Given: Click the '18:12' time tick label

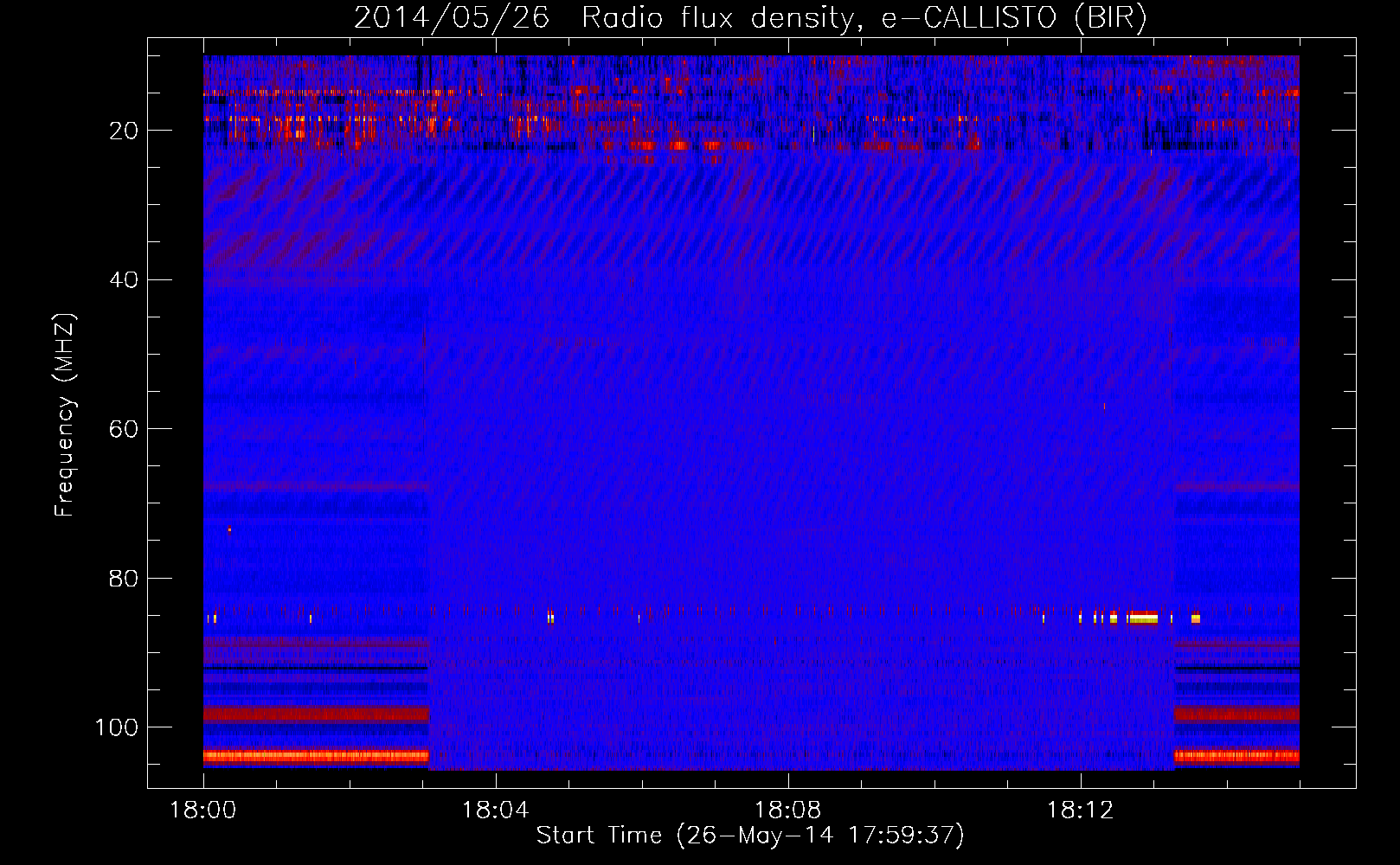Looking at the screenshot, I should tap(1080, 811).
